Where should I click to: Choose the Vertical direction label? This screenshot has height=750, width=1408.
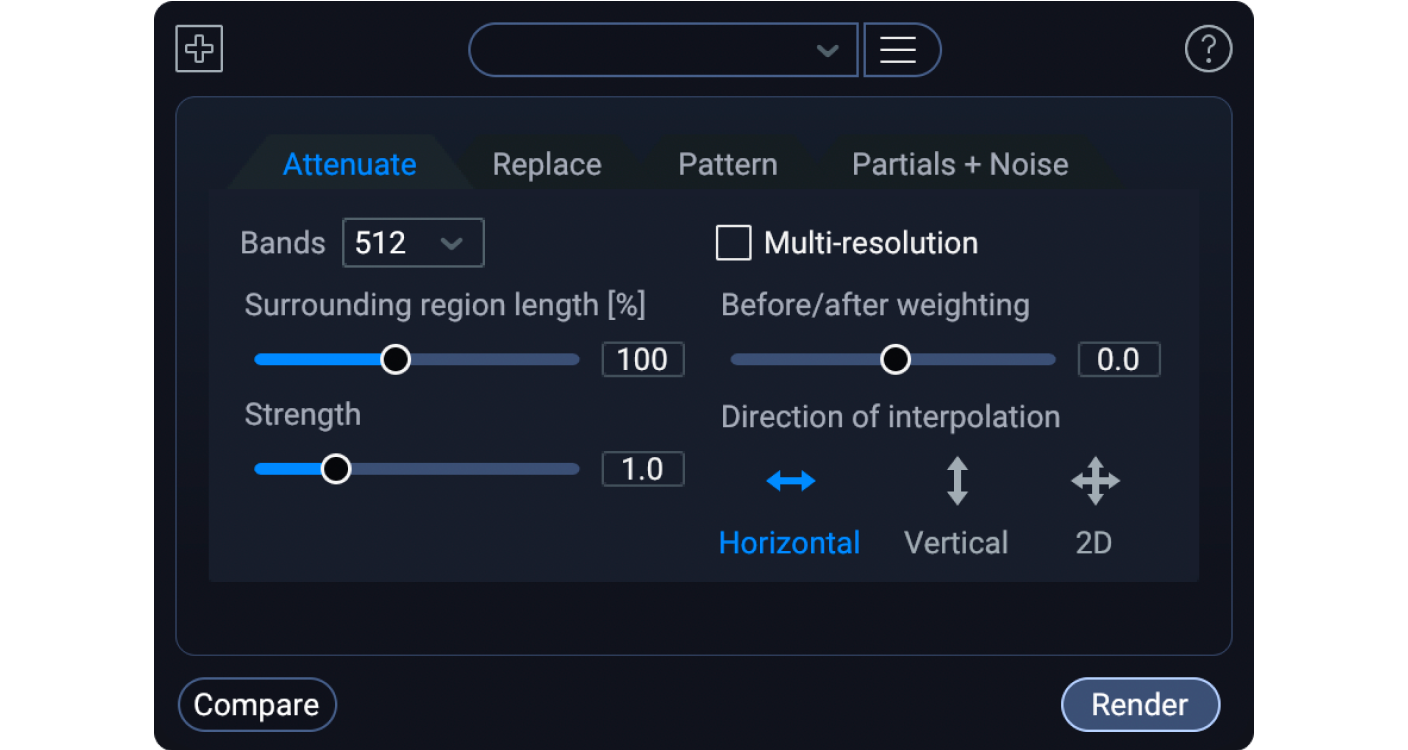[x=956, y=543]
